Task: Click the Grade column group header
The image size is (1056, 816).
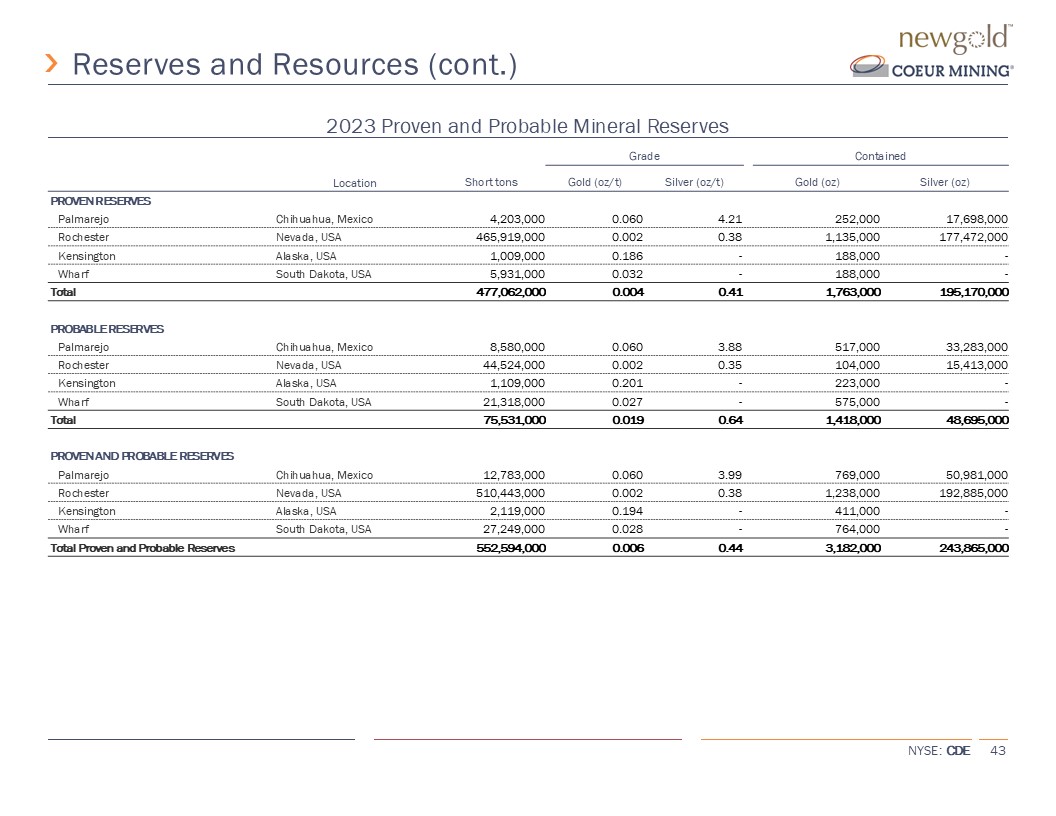Action: point(644,156)
